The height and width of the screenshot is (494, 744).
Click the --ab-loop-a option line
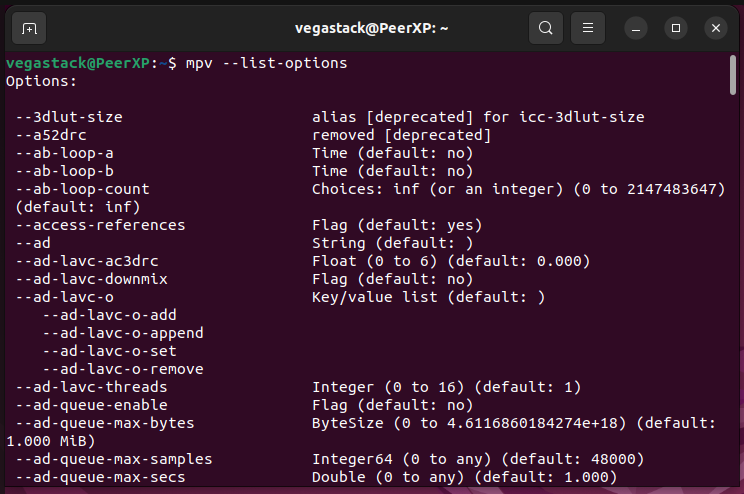pos(65,153)
